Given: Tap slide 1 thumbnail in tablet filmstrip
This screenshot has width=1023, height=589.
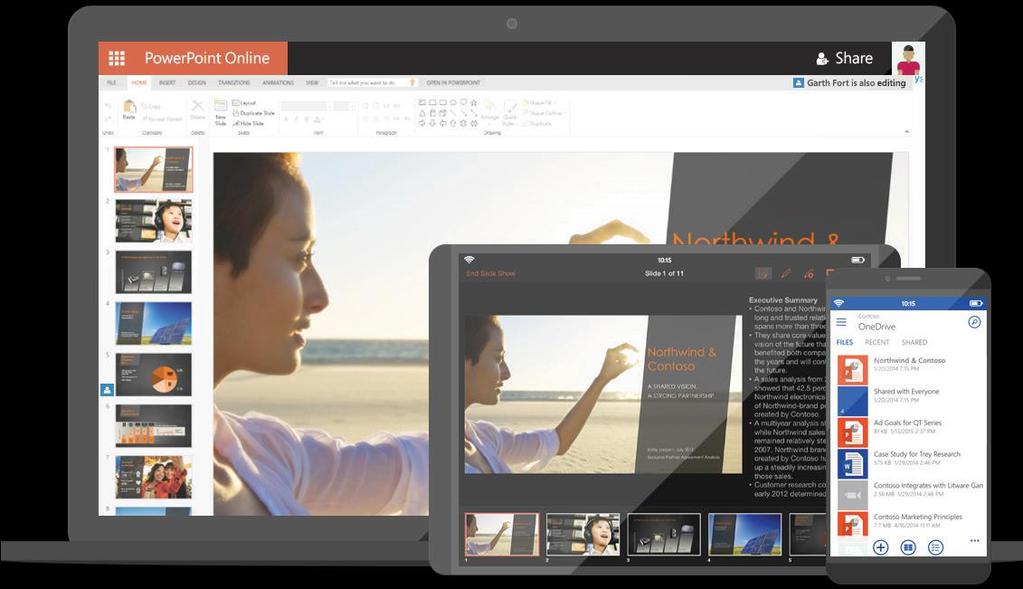Looking at the screenshot, I should pos(502,534).
